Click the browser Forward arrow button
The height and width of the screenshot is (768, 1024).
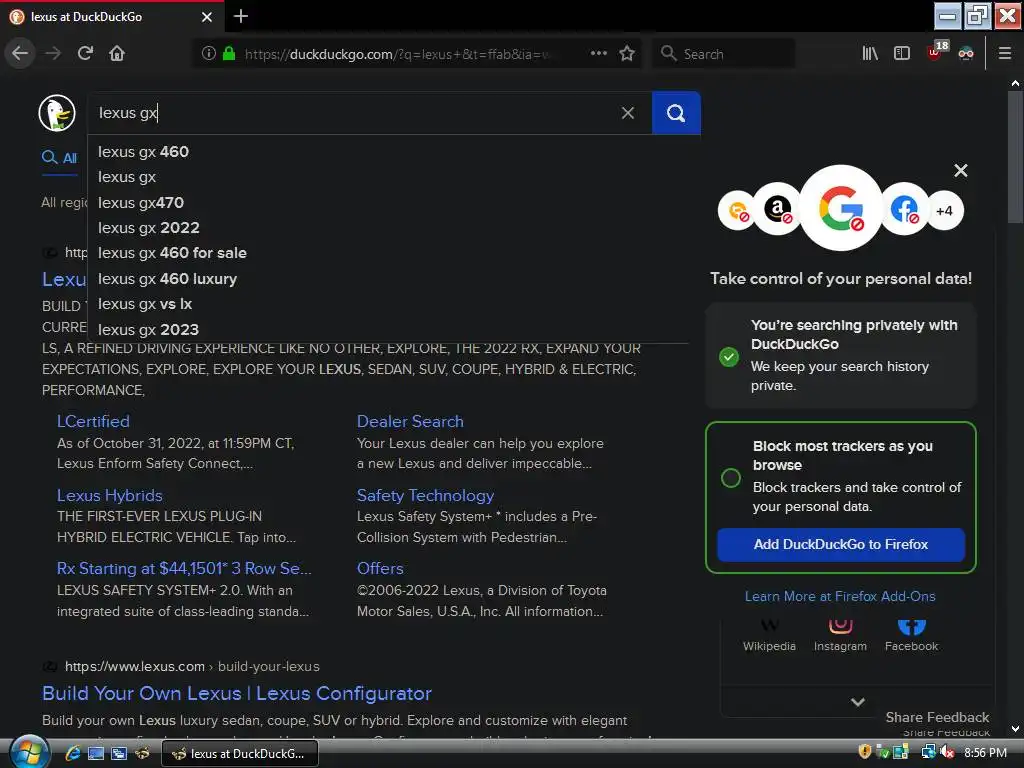[53, 53]
